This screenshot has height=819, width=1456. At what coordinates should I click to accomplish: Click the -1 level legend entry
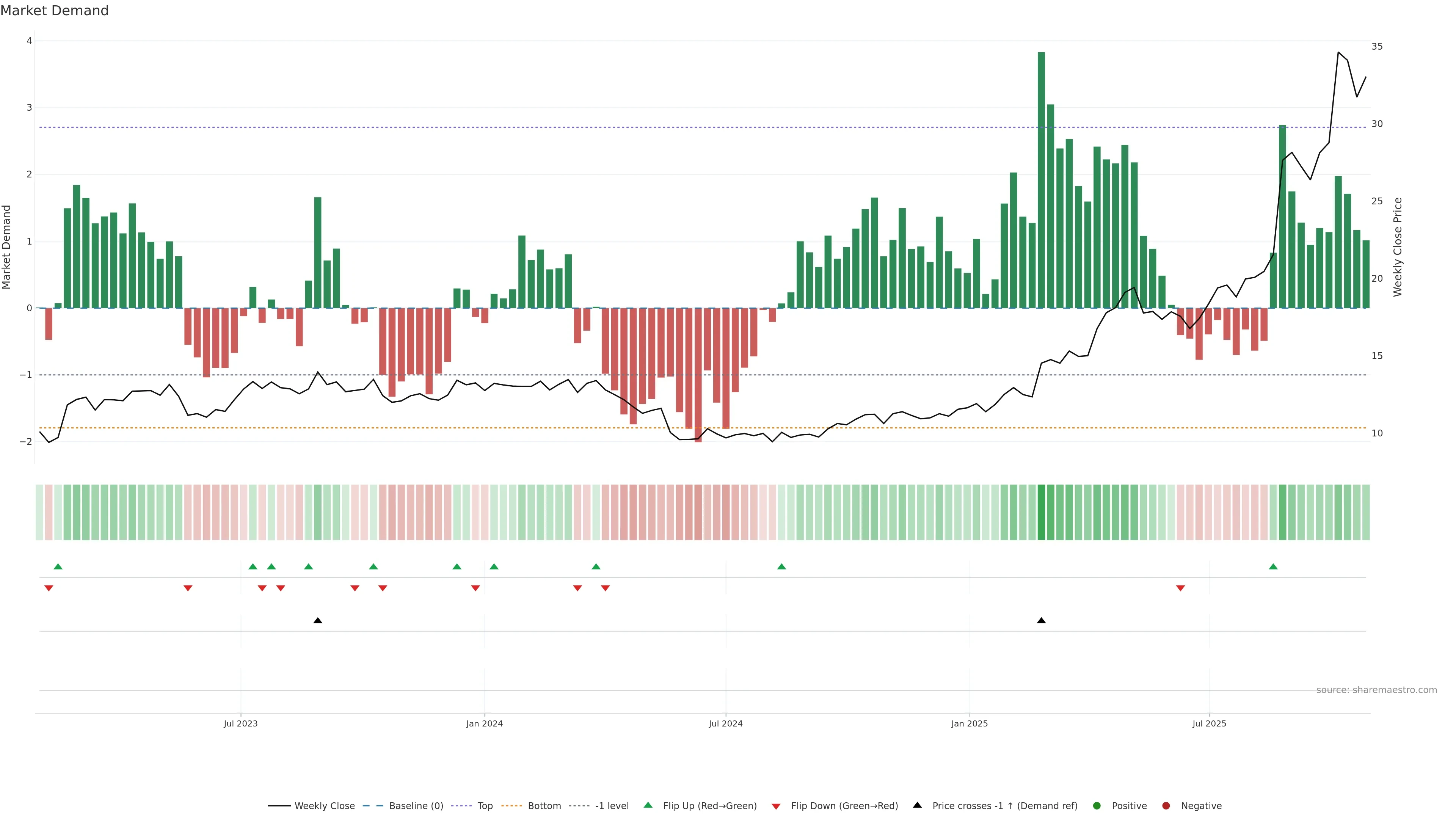coord(612,806)
